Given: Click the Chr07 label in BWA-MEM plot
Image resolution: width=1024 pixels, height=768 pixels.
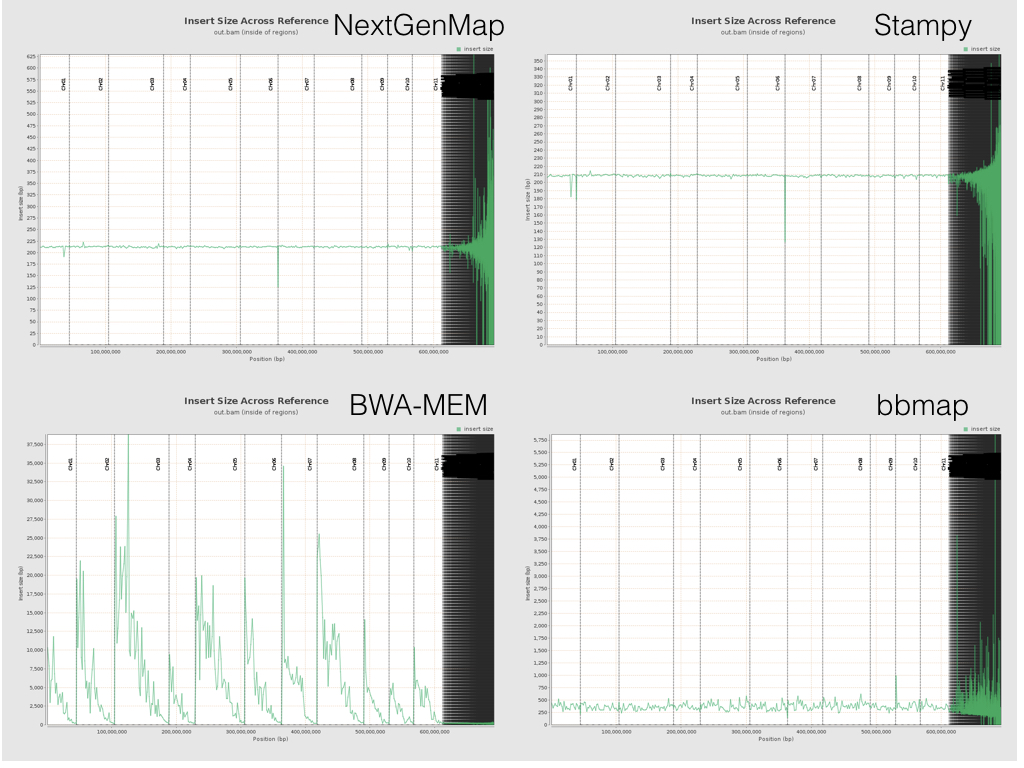Looking at the screenshot, I should point(310,464).
